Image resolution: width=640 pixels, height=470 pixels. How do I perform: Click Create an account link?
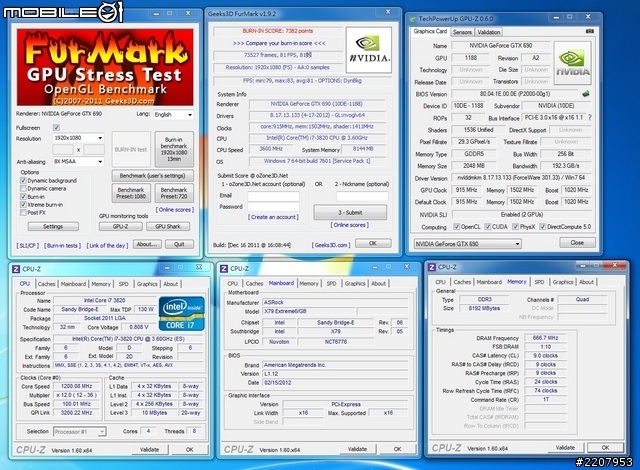click(x=273, y=217)
